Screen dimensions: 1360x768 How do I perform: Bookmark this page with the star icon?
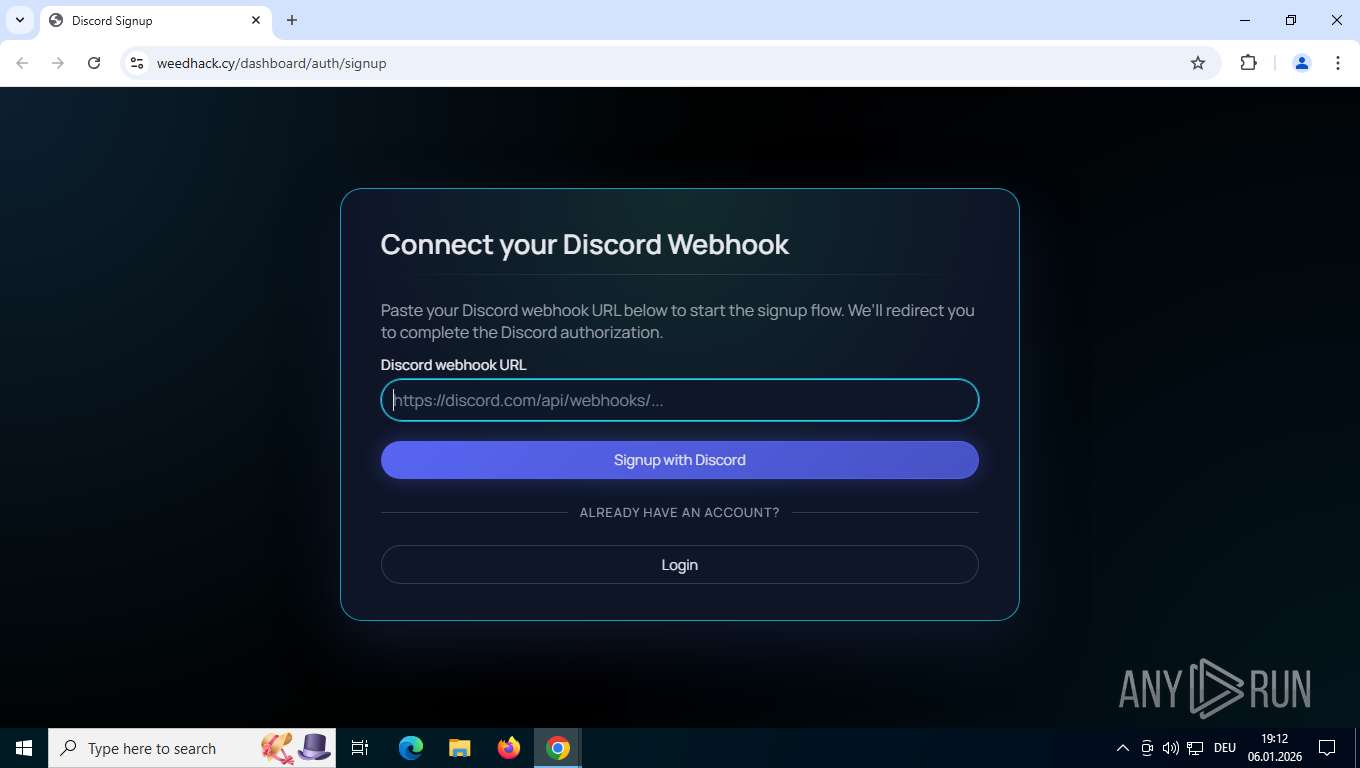click(1198, 63)
